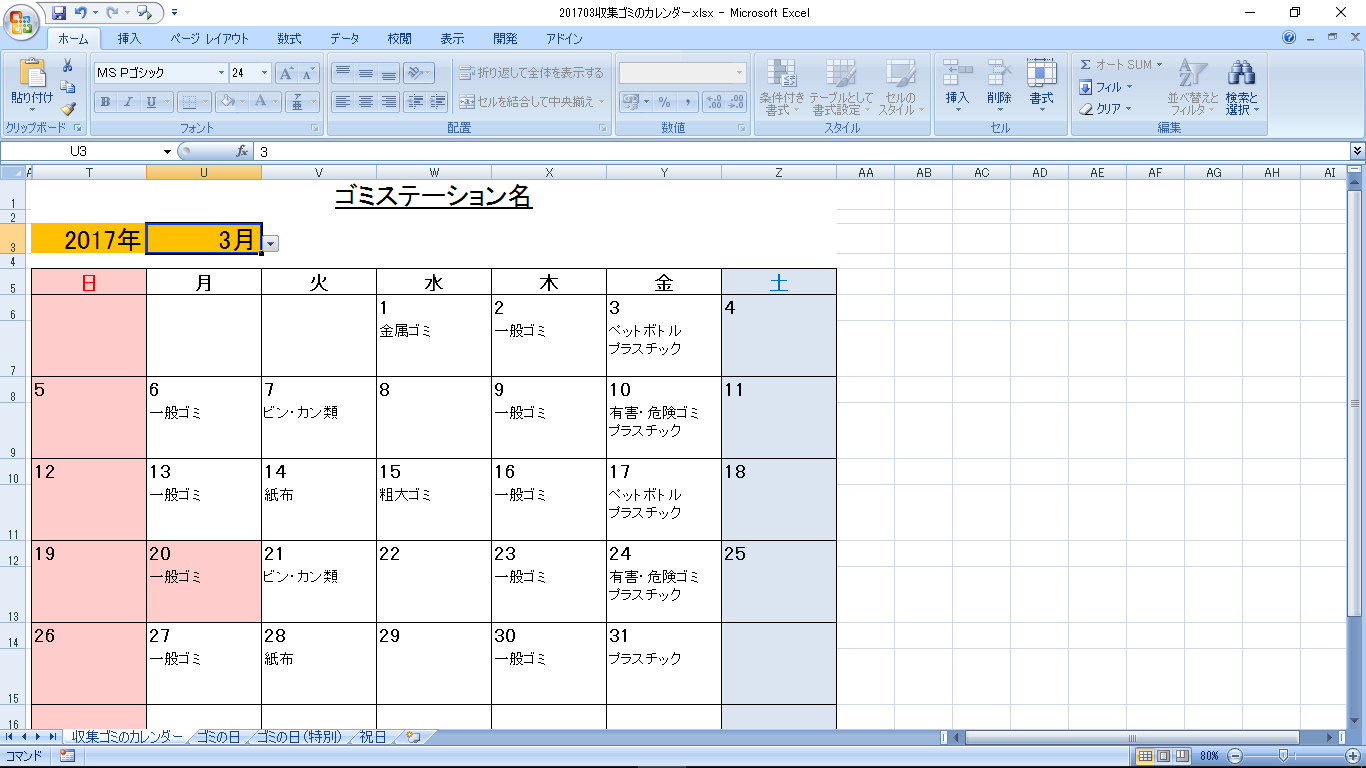The image size is (1366, 768).
Task: Decrease the cell indent
Action: pyautogui.click(x=415, y=102)
